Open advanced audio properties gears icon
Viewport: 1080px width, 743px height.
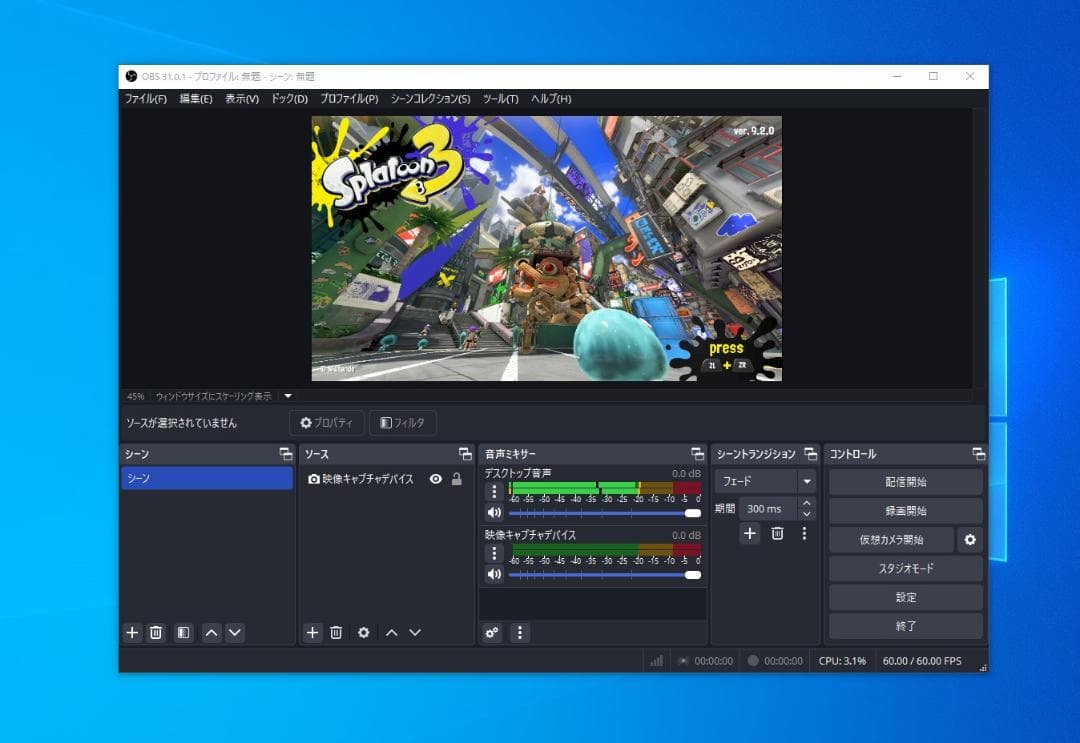pos(491,632)
